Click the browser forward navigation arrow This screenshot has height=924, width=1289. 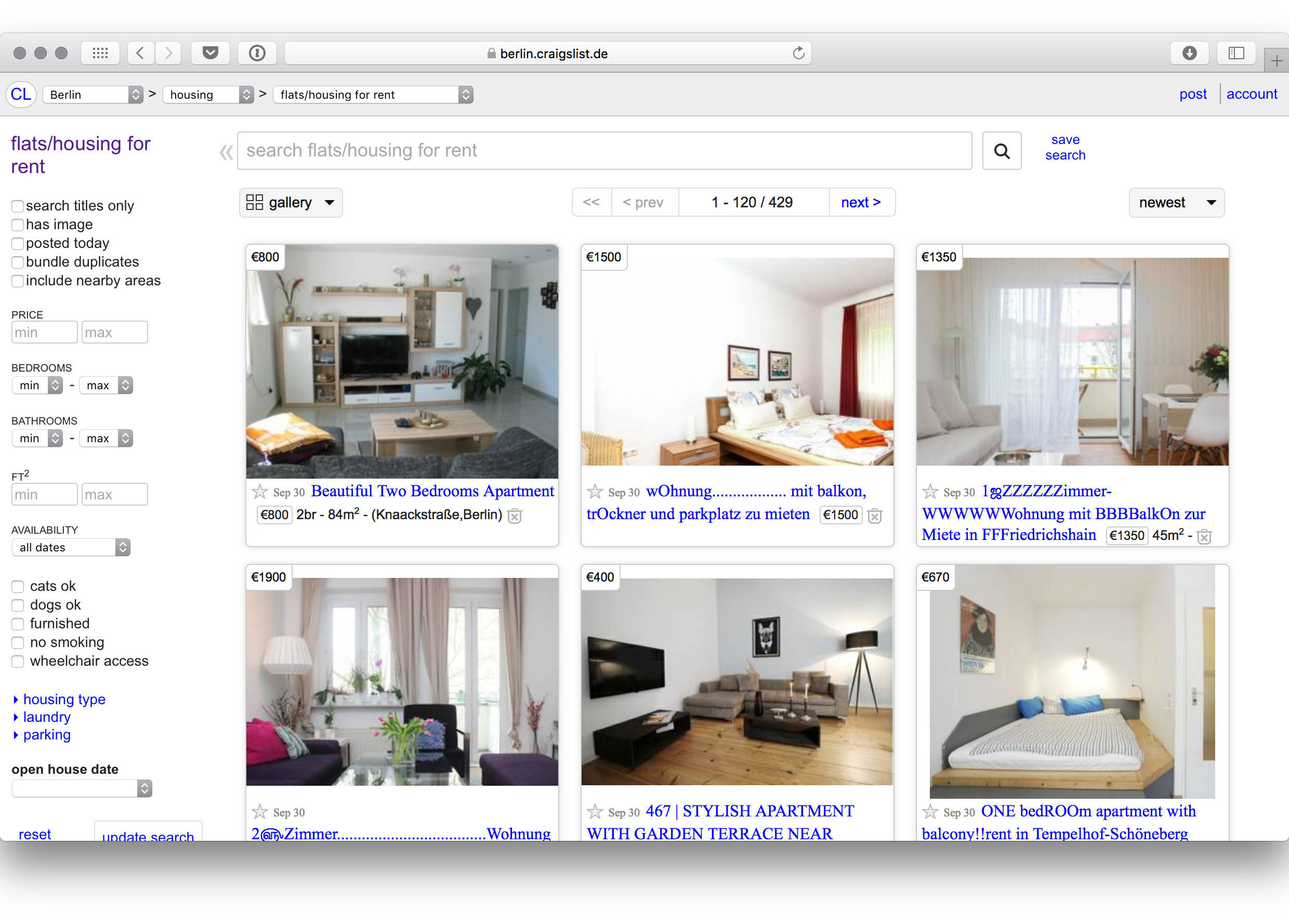(168, 53)
